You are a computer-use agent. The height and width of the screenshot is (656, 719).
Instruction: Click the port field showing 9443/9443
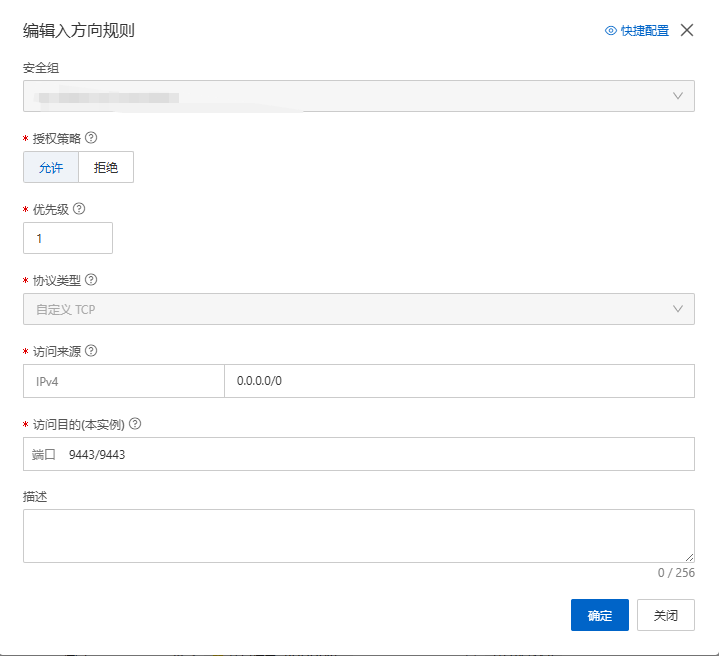[x=358, y=454]
